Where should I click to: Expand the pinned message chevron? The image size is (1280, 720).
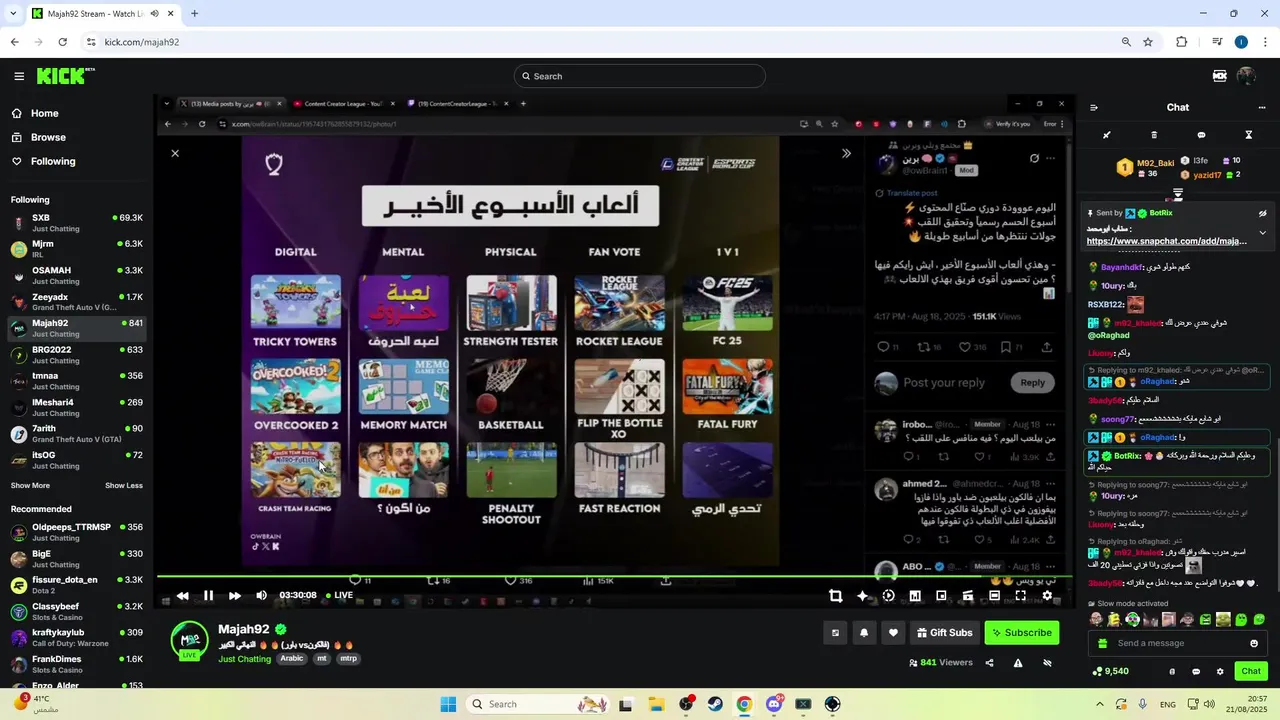(x=1262, y=233)
